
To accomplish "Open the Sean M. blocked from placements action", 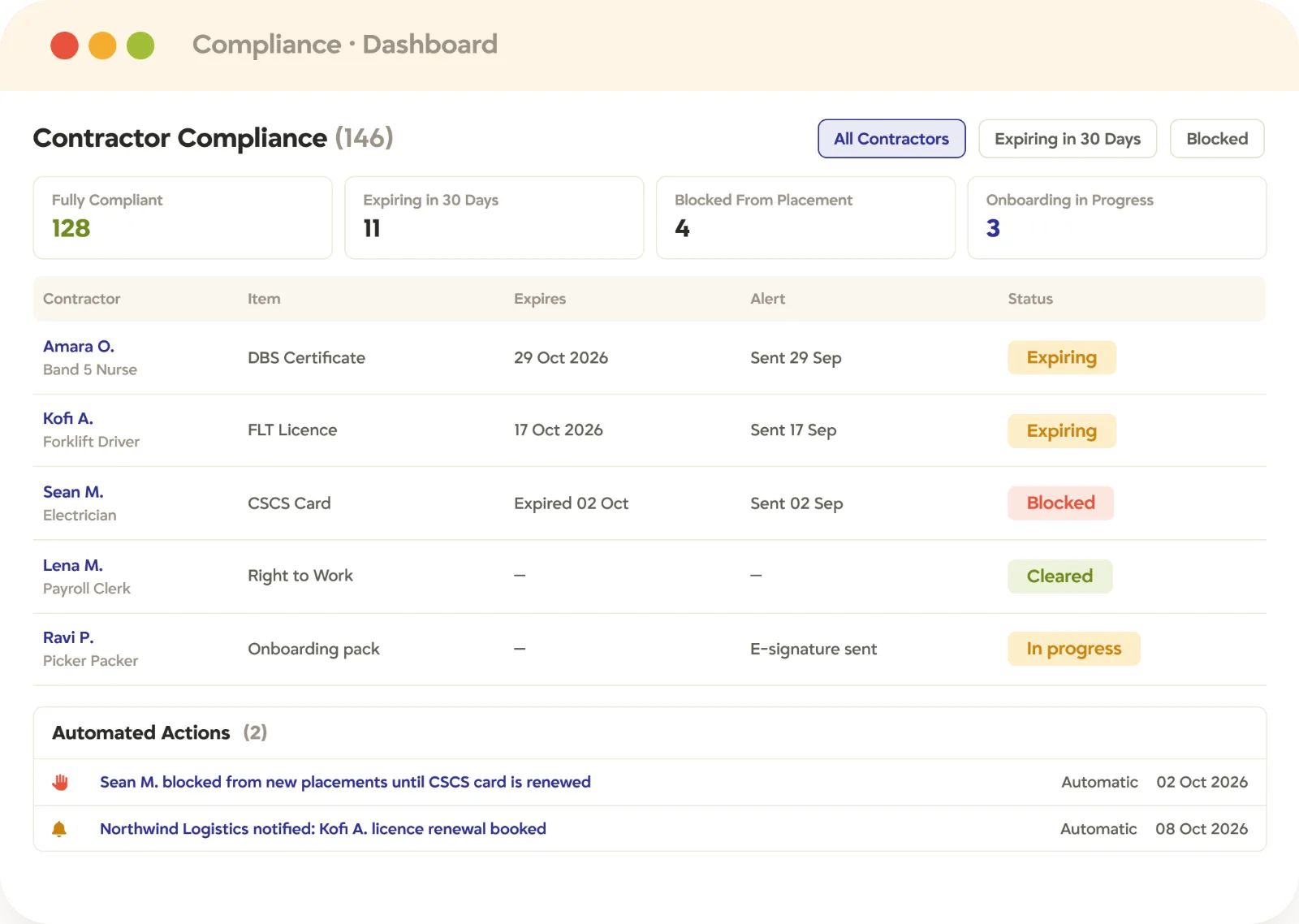I will click(345, 782).
